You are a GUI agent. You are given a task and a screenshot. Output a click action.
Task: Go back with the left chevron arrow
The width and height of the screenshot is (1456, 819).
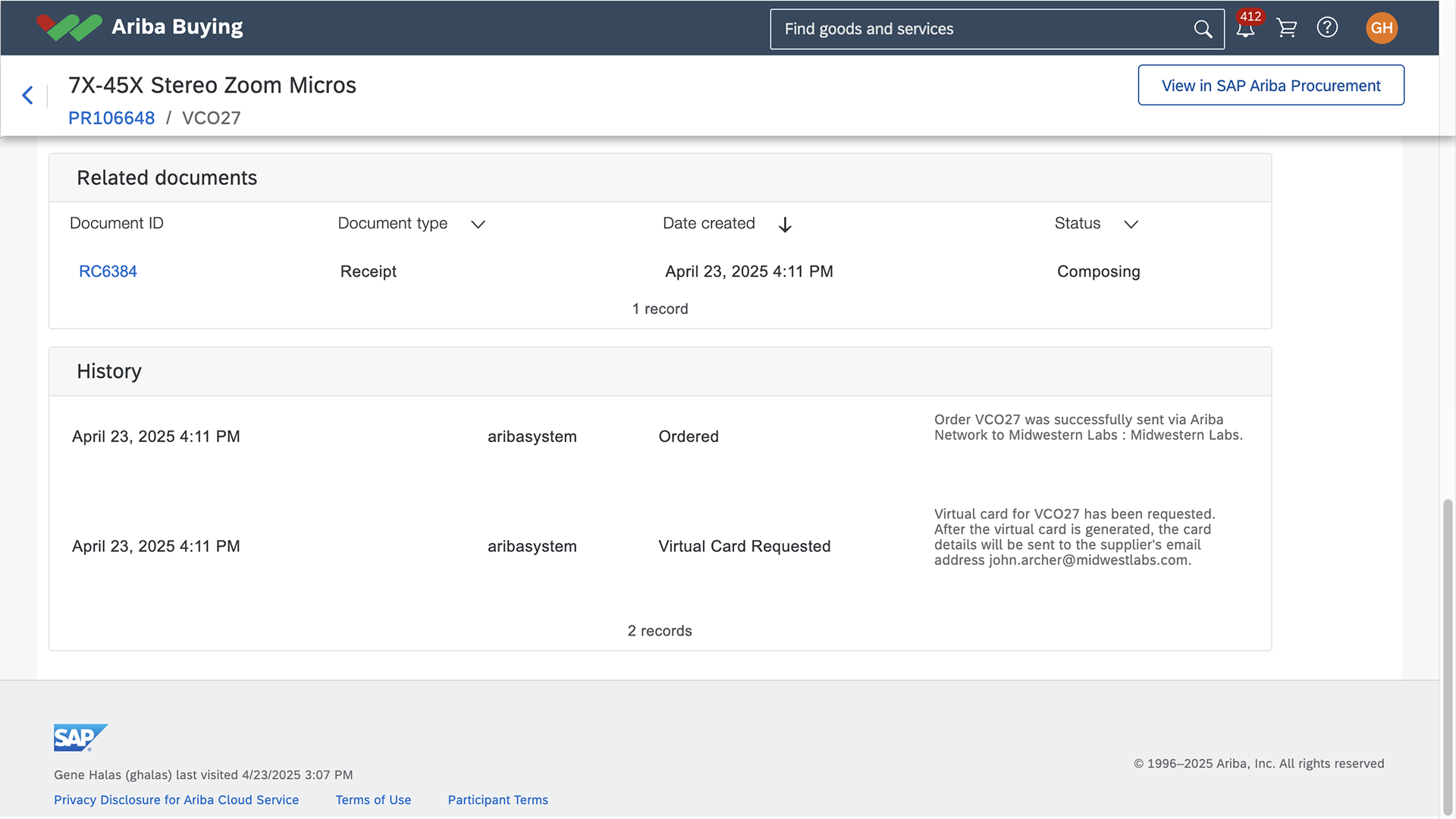click(28, 95)
